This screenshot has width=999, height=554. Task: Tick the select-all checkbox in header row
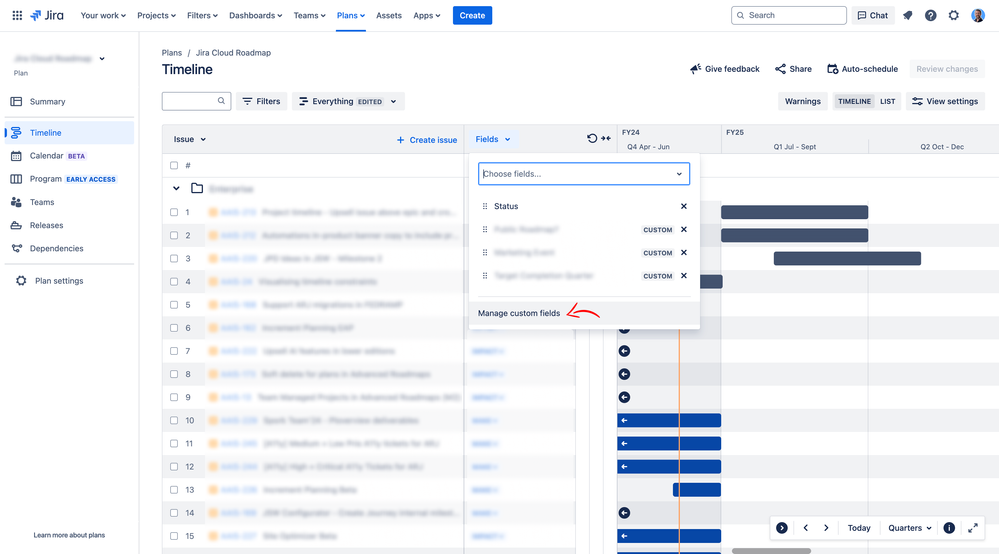pos(174,166)
